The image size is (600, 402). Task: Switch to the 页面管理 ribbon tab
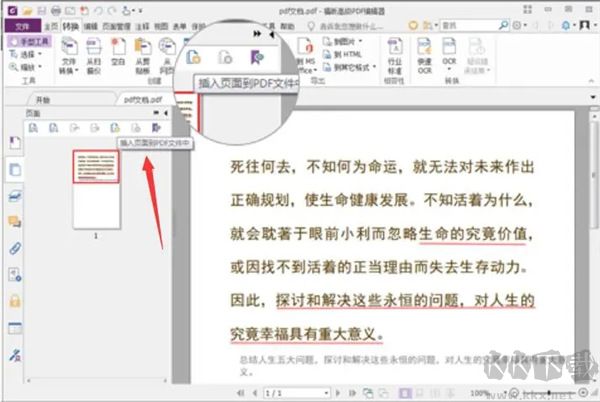(117, 26)
